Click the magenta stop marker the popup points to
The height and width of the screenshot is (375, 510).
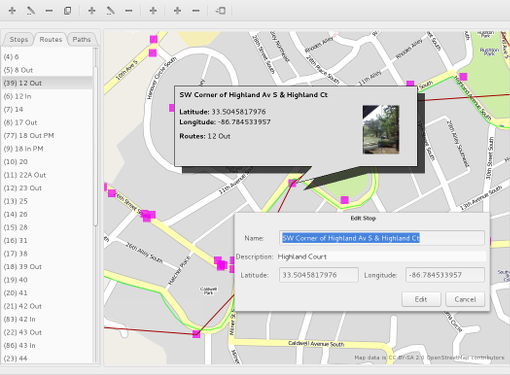(x=292, y=183)
